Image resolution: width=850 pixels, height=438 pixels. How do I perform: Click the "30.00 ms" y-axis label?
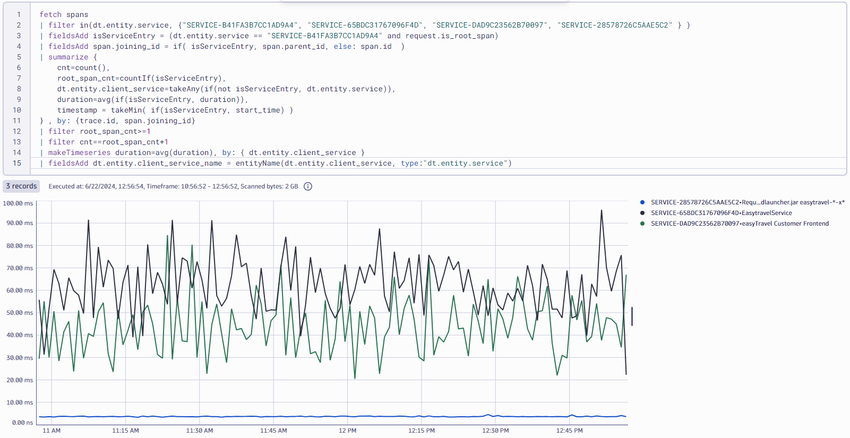point(20,357)
